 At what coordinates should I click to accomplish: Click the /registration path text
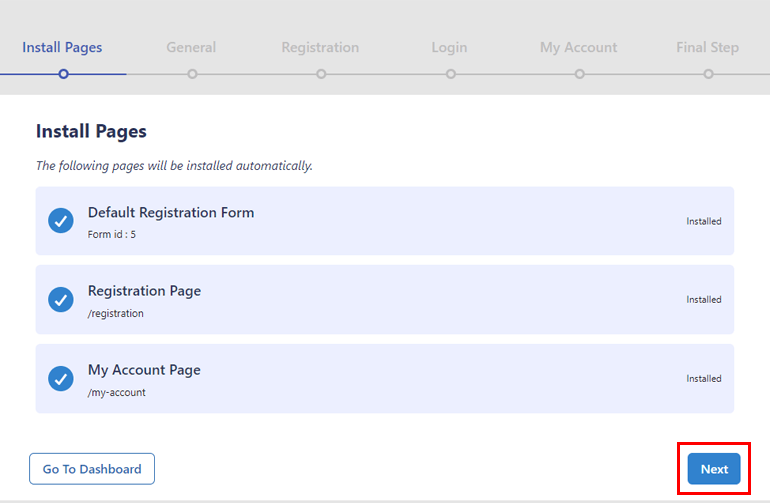(x=116, y=313)
